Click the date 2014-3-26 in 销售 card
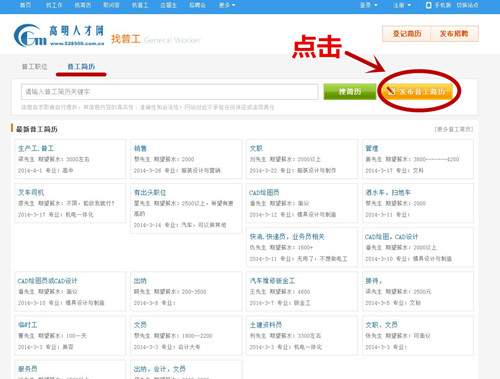Screen dimensions: 500x379 pos(147,170)
